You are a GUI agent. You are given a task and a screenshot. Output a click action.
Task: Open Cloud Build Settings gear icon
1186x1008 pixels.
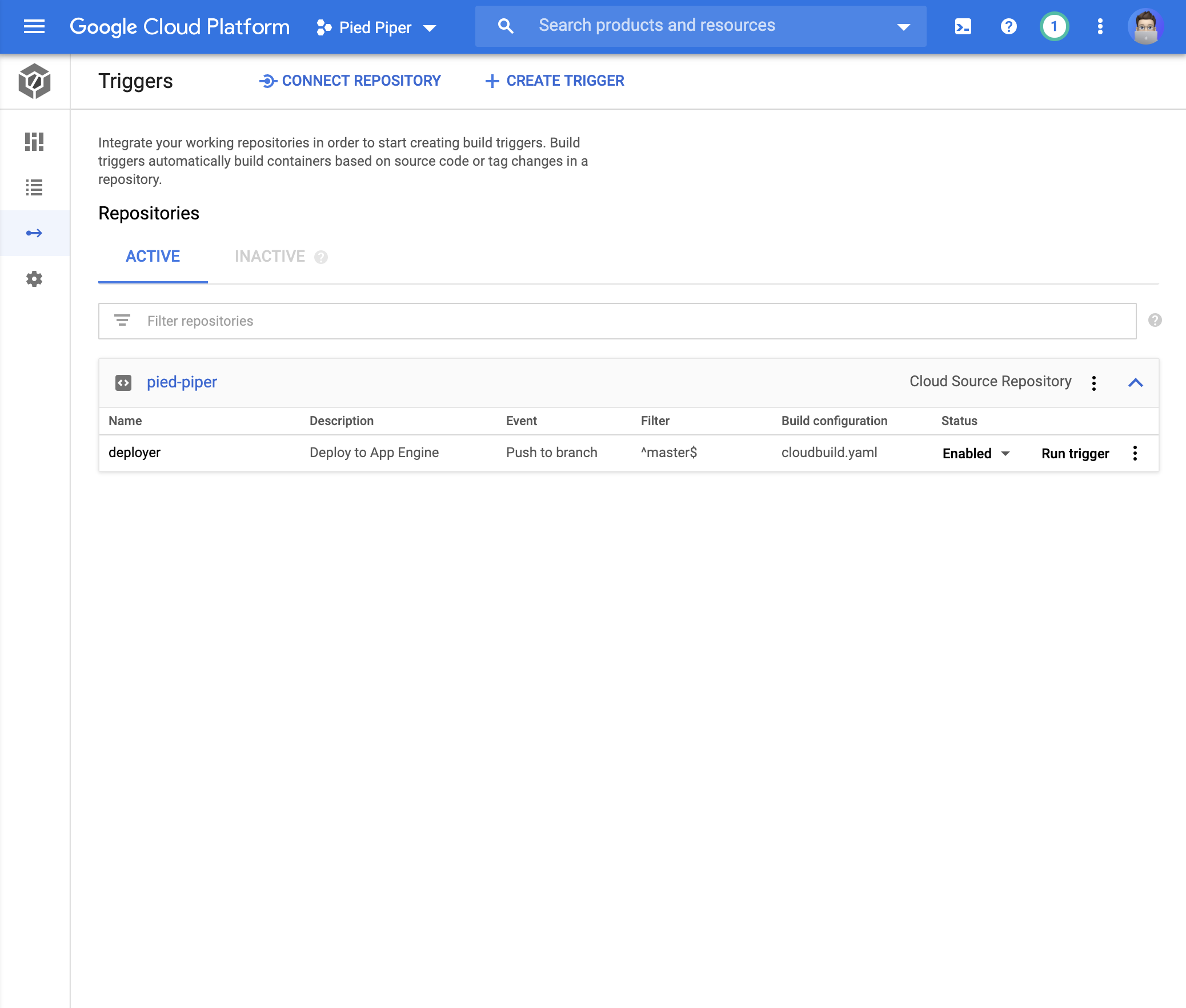[x=34, y=279]
